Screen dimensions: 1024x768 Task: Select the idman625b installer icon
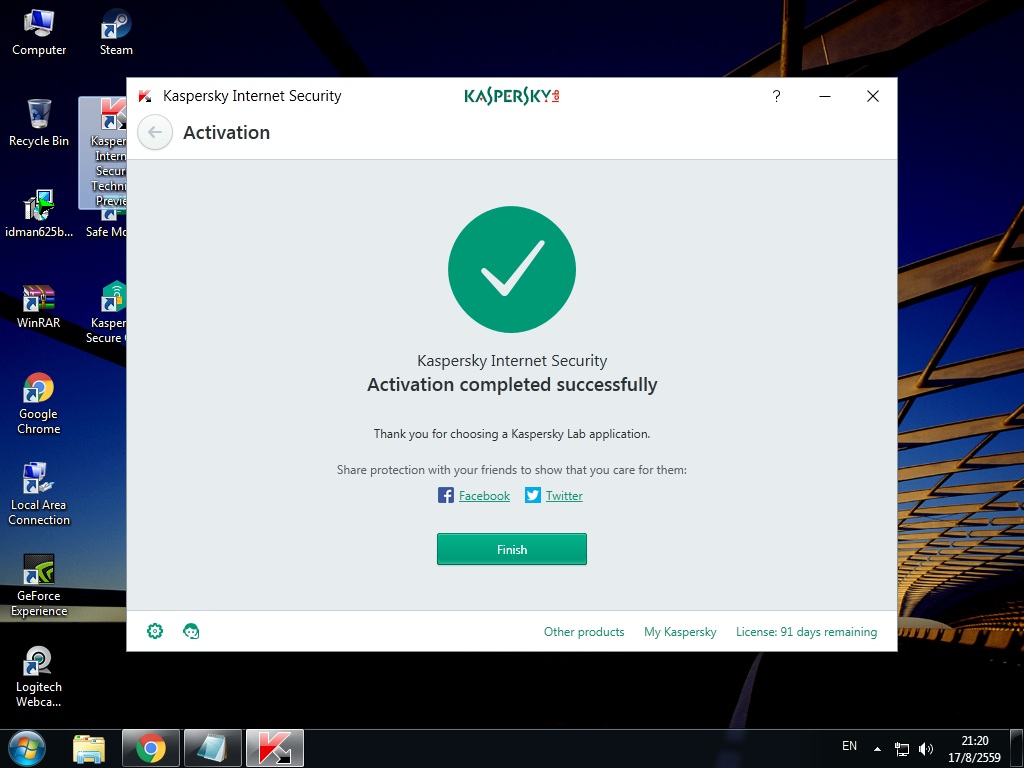[x=39, y=214]
